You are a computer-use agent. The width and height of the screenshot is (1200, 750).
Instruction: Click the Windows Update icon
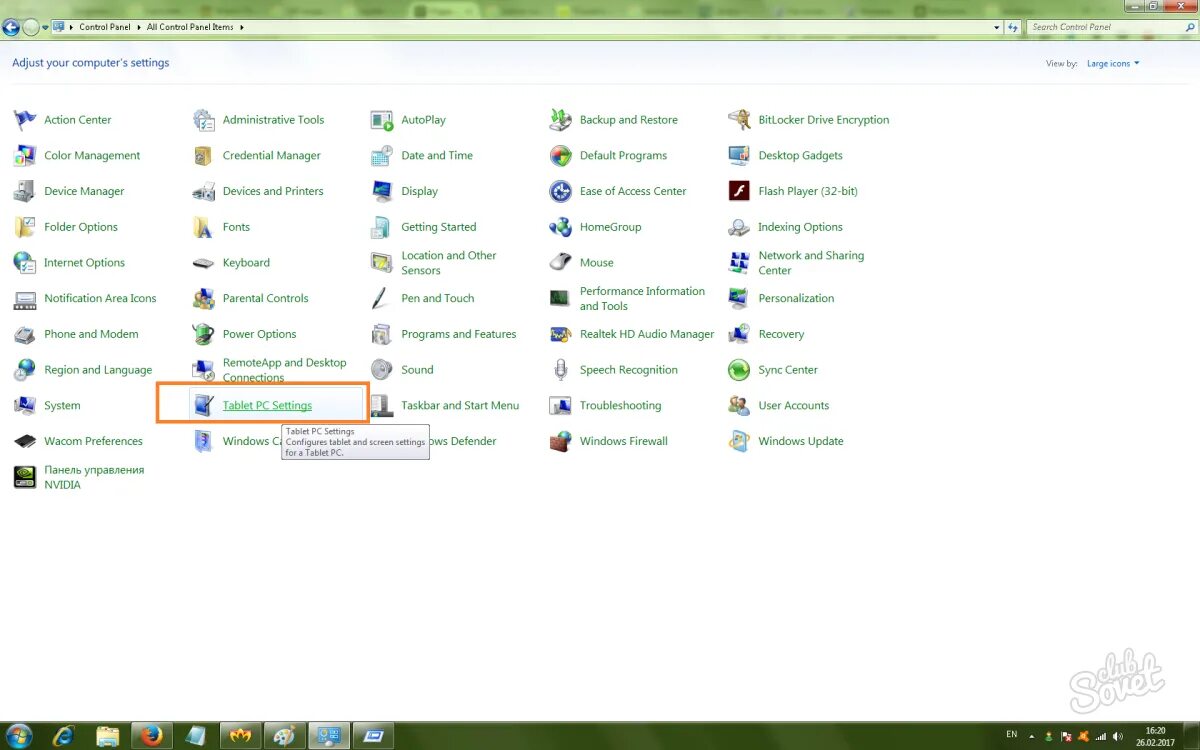point(739,441)
